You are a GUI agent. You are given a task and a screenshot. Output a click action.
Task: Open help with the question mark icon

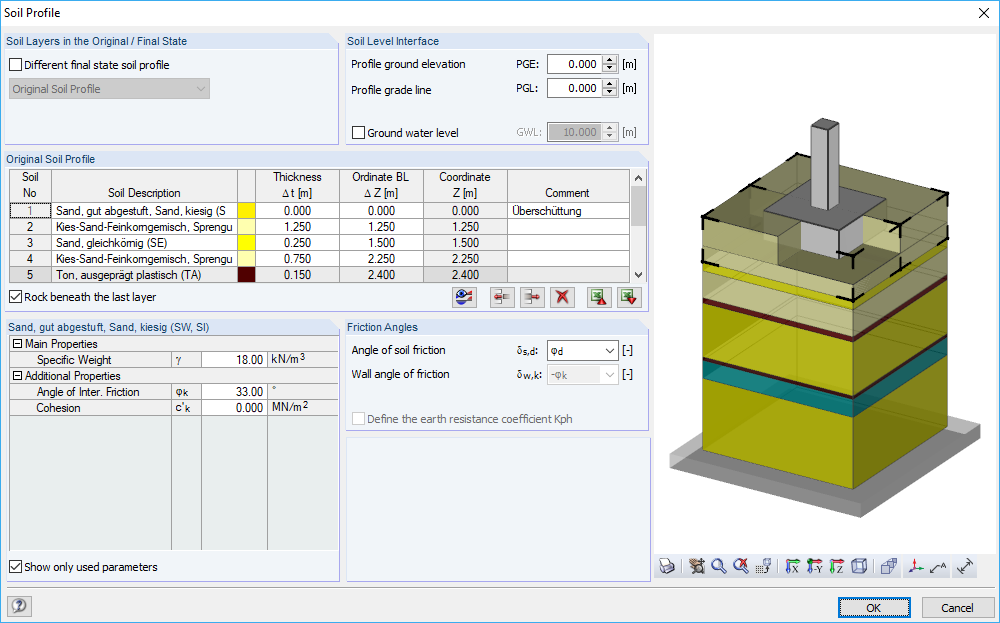pyautogui.click(x=19, y=606)
